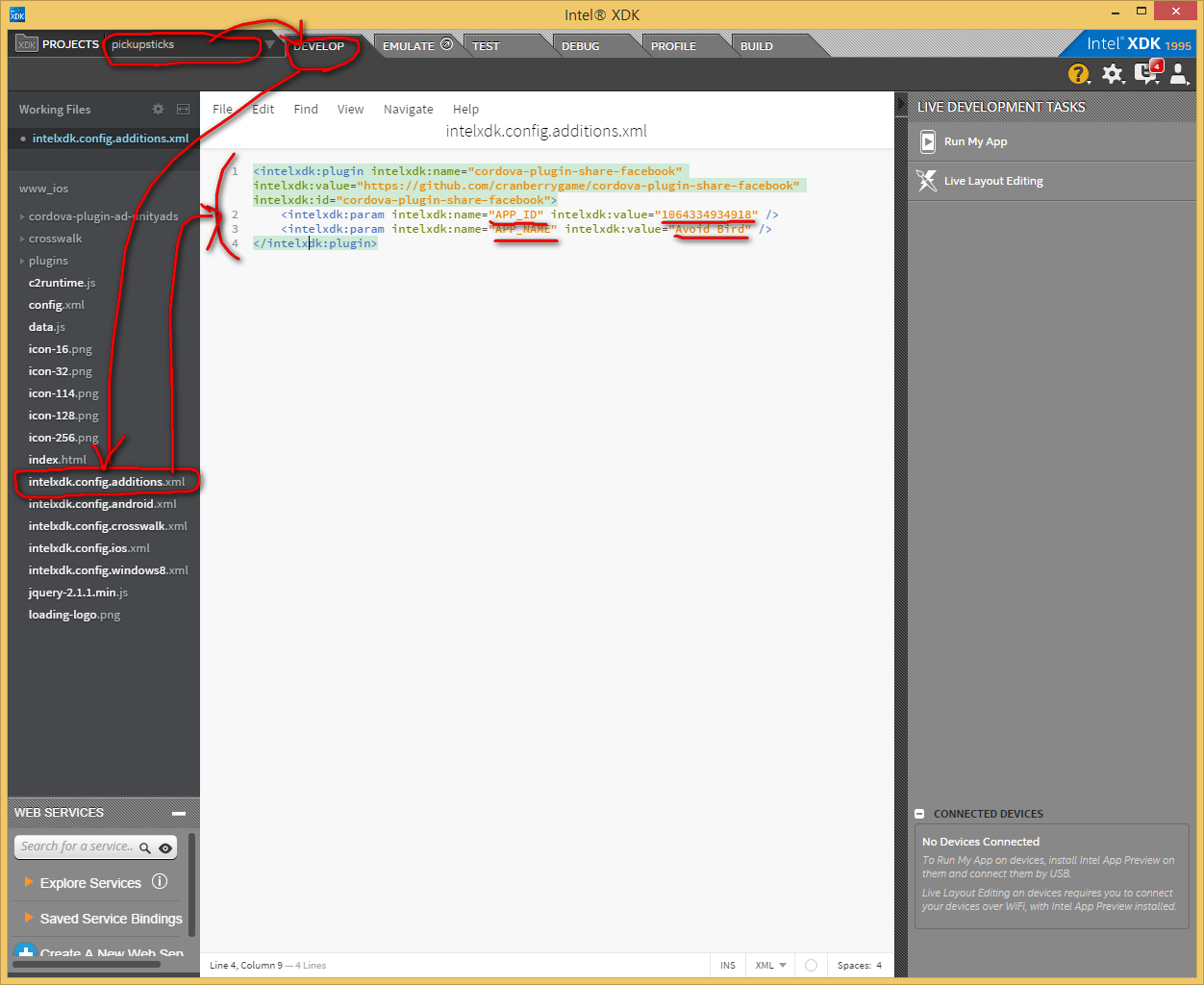Open the pickupsticks project dropdown

270,44
